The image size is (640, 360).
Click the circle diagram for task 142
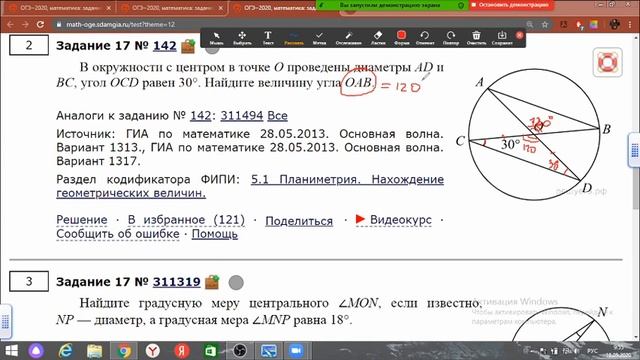(x=533, y=134)
